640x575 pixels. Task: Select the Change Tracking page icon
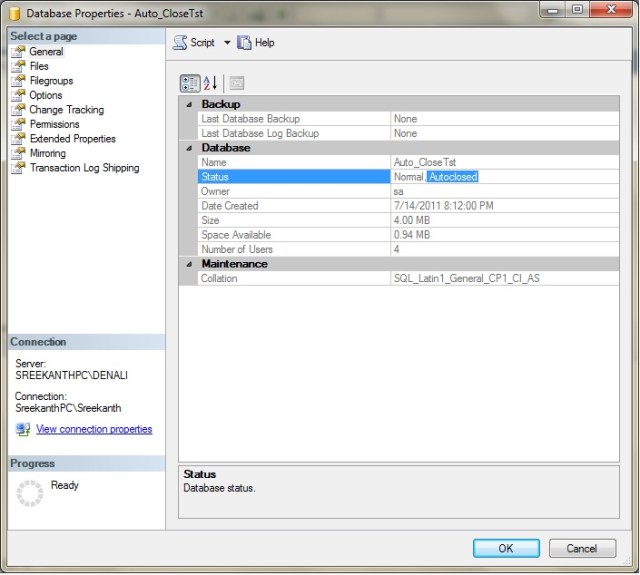click(18, 110)
